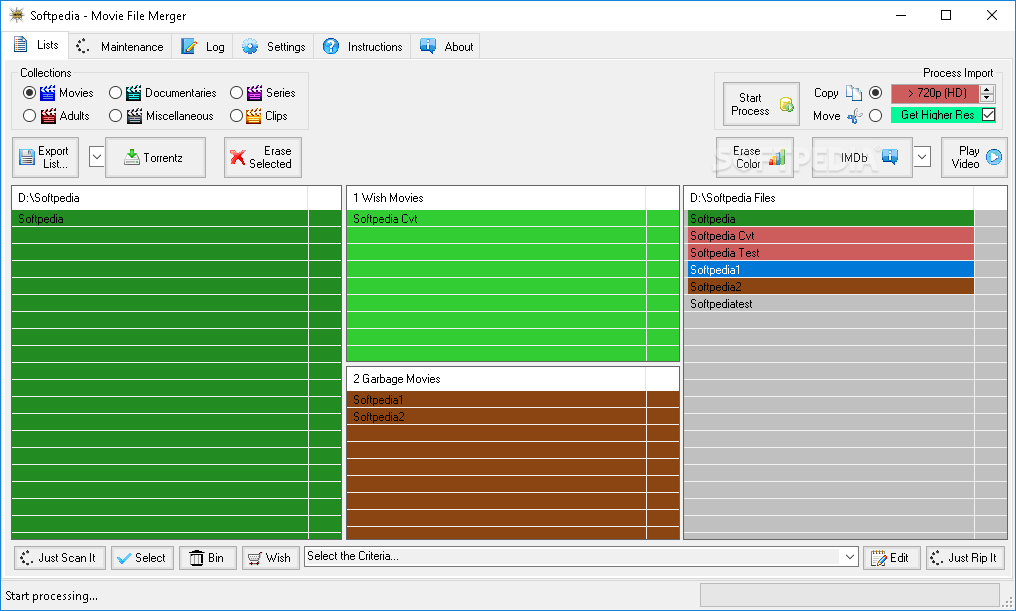
Task: Click the Erase Color button
Action: (755, 157)
